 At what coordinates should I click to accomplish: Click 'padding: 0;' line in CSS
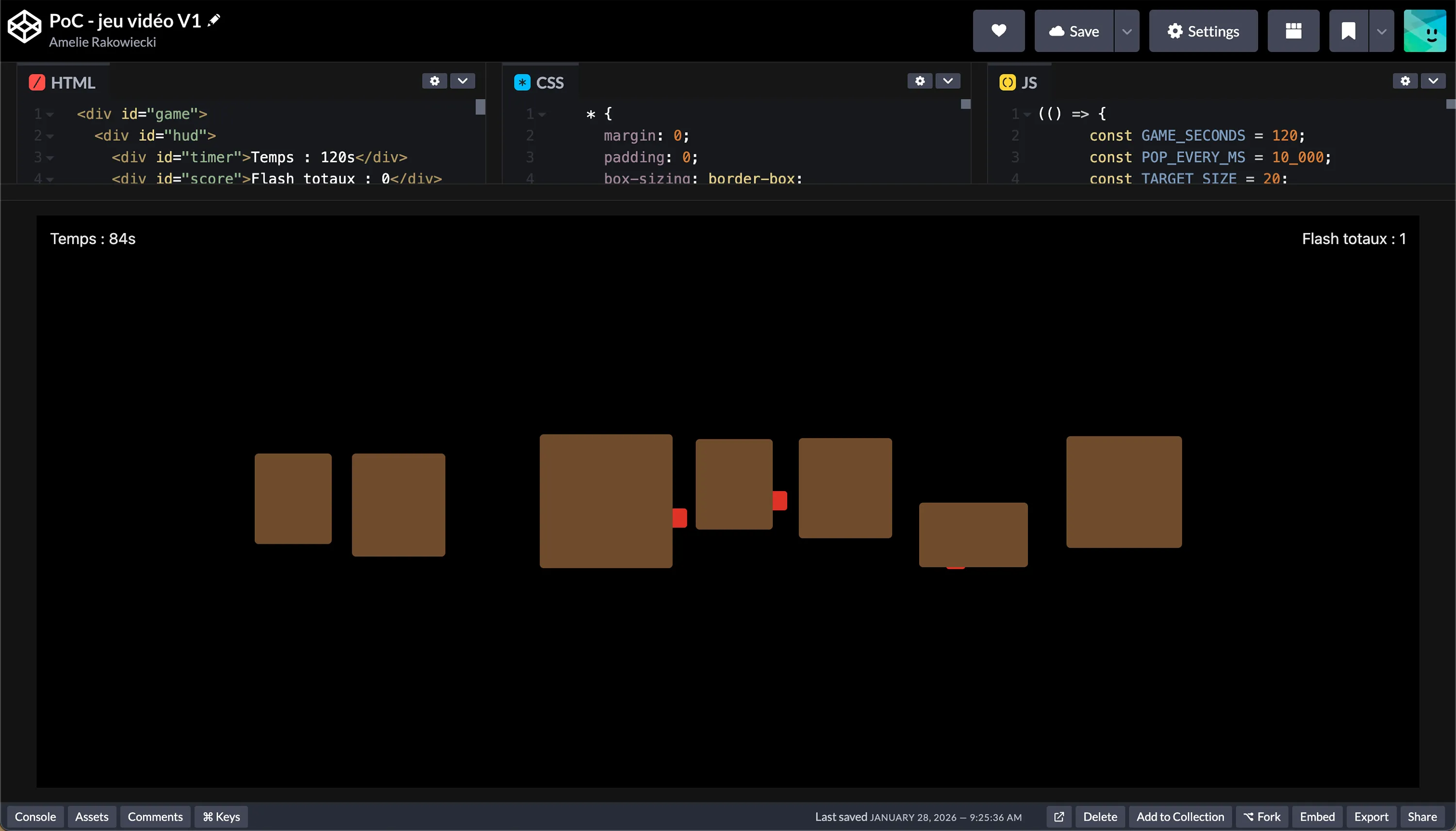tap(650, 158)
